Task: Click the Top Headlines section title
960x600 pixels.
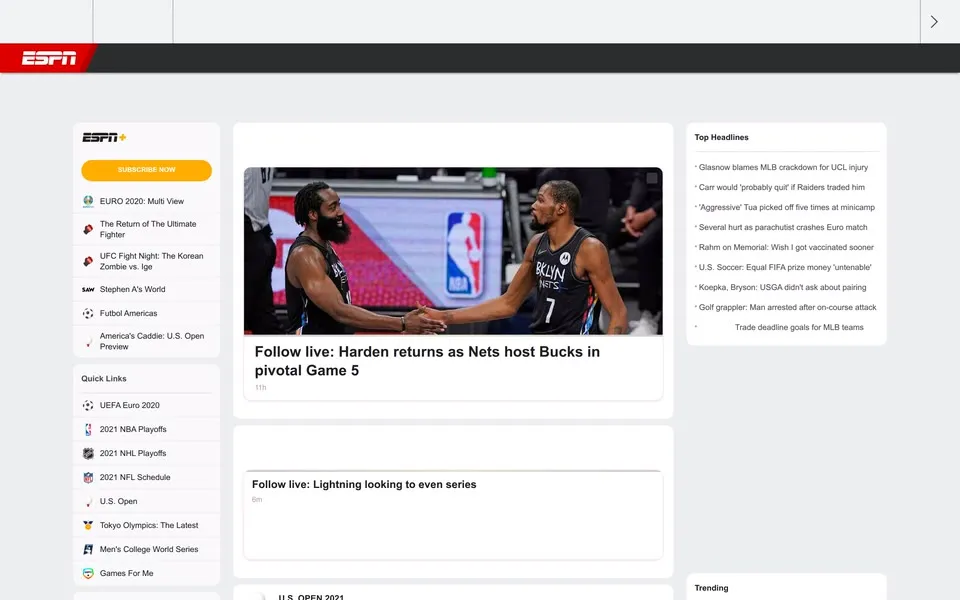Action: pyautogui.click(x=721, y=137)
